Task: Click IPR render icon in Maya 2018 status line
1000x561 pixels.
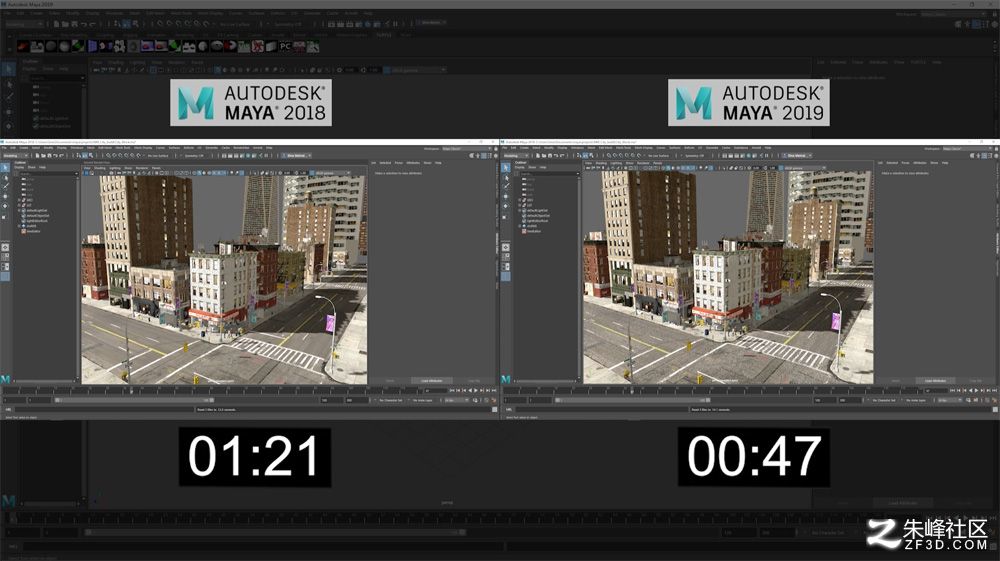Action: (x=236, y=156)
